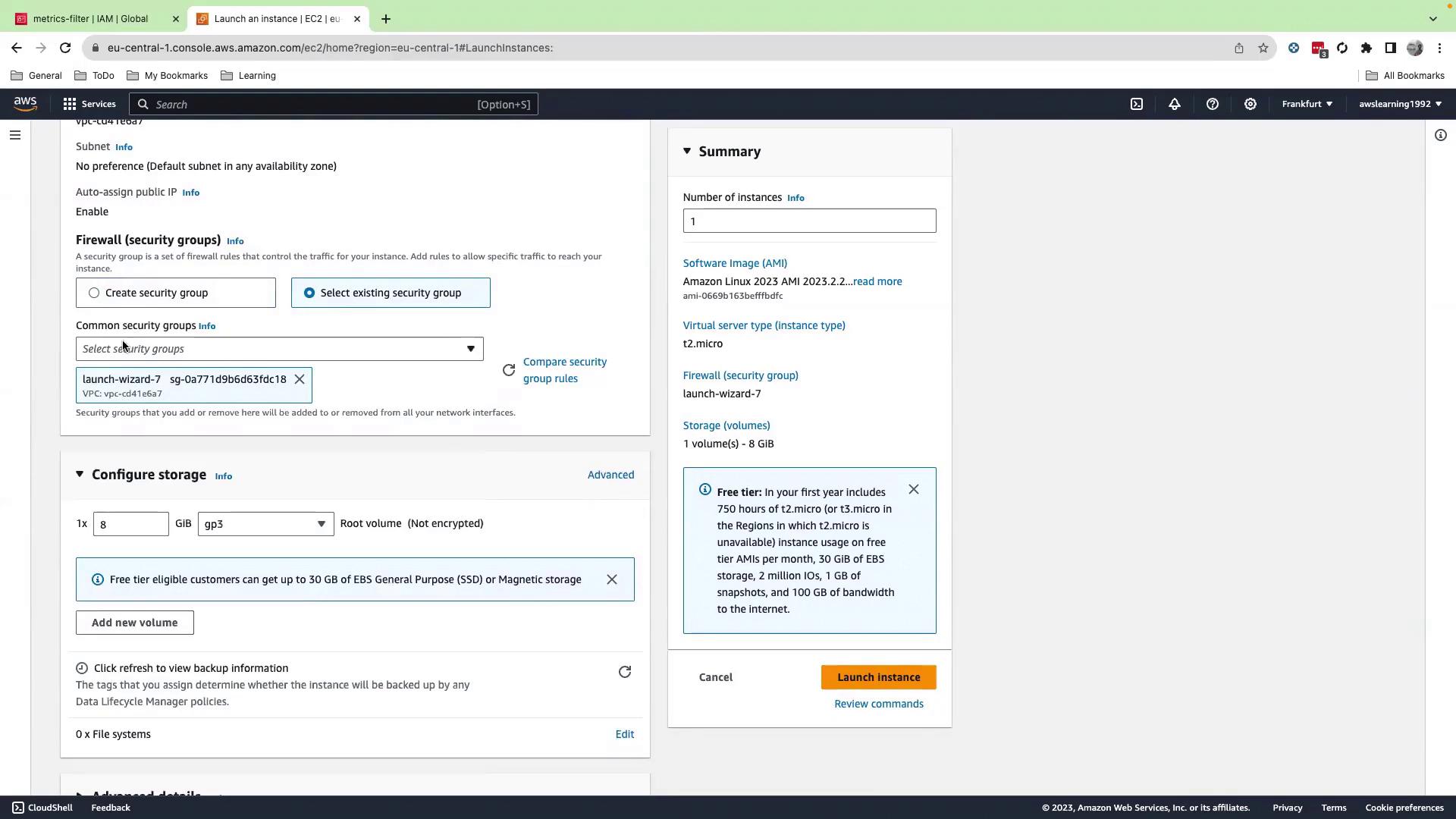Refresh backup information icon
1456x819 pixels.
[624, 672]
